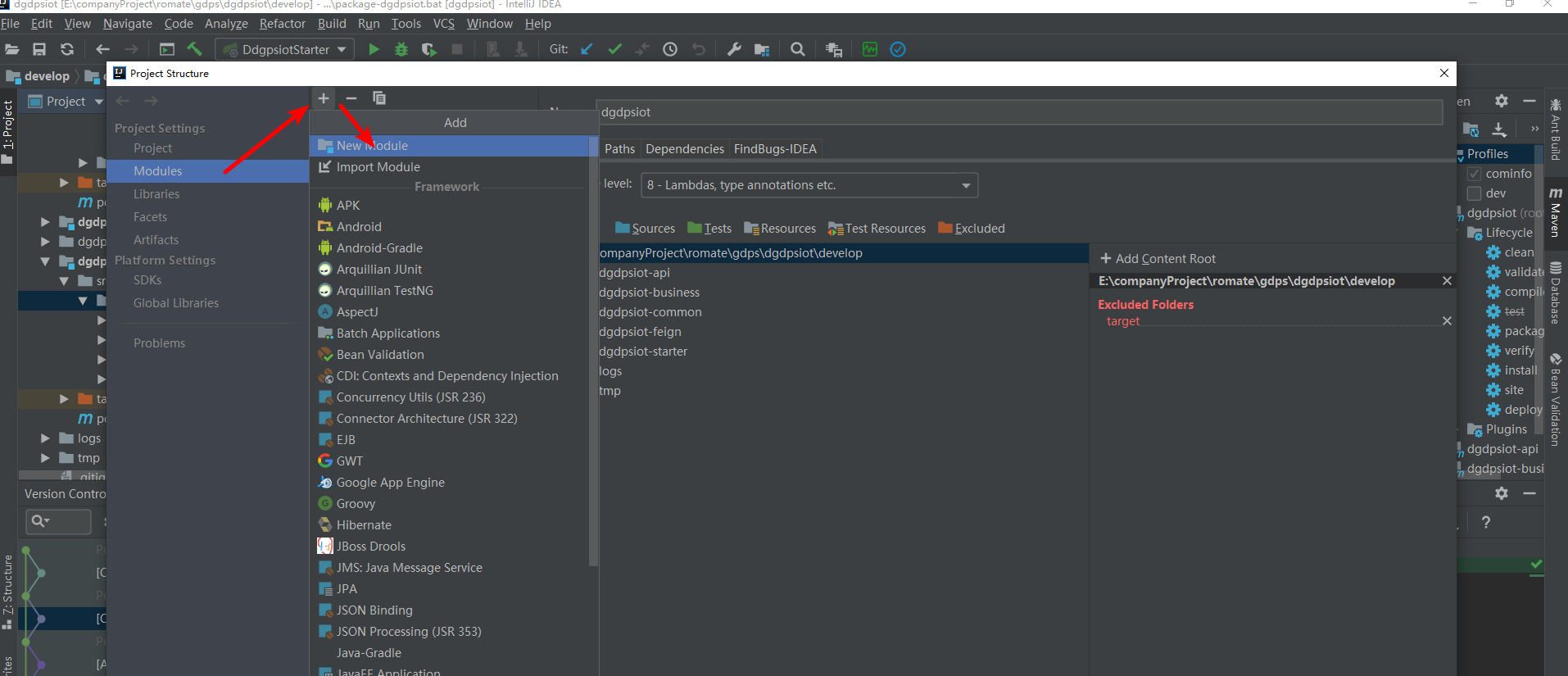Click the Git revert undo icon
This screenshot has height=676, width=1568.
(x=698, y=49)
